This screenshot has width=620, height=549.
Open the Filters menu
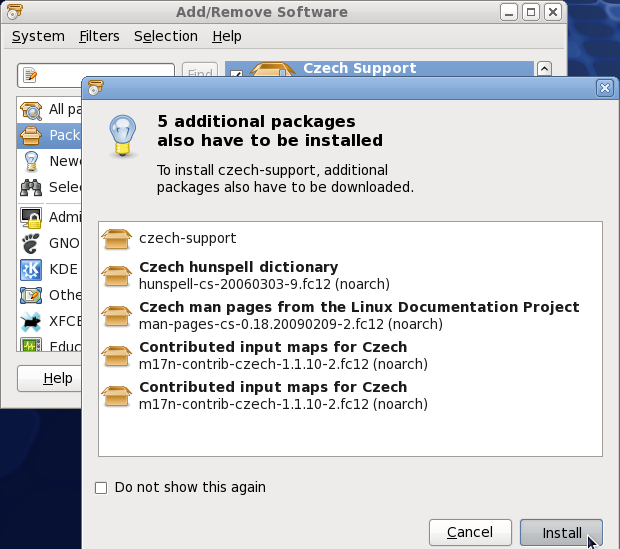click(x=99, y=36)
